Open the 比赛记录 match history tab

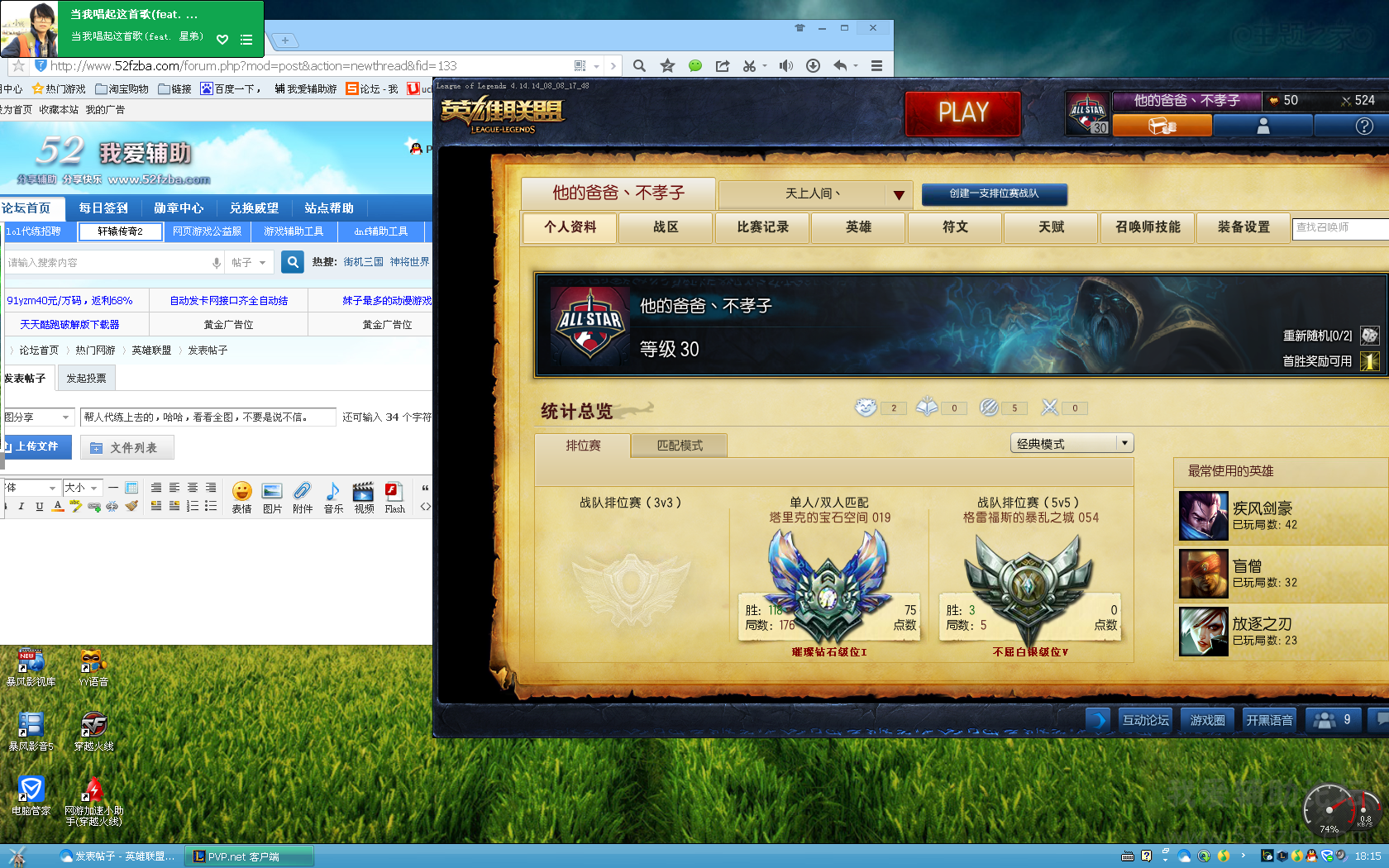tap(762, 227)
